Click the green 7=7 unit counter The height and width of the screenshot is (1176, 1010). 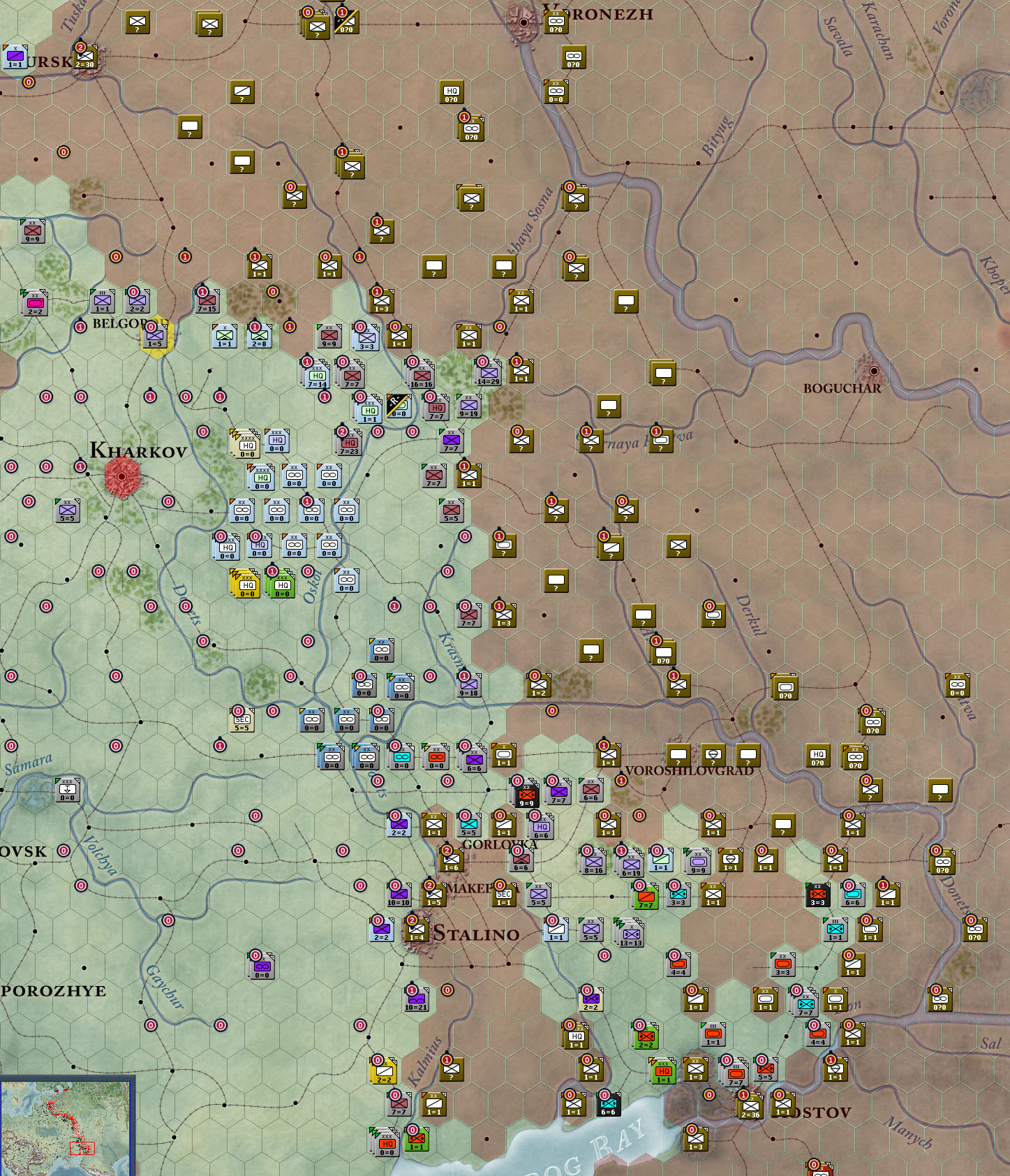(x=646, y=897)
